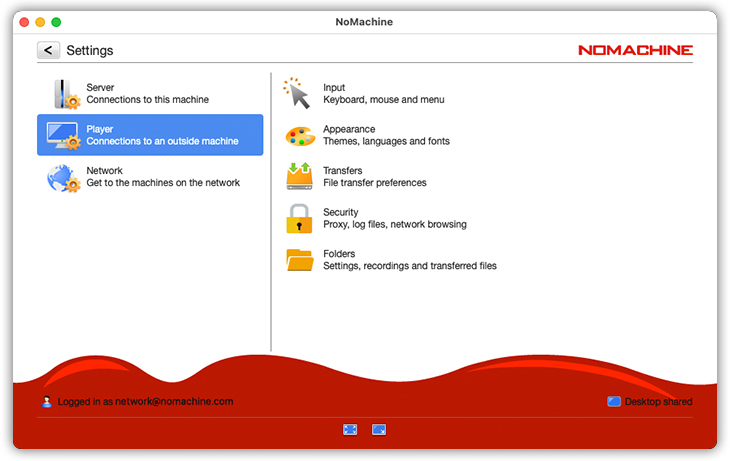Click the Desktop shared status icon

pyautogui.click(x=613, y=402)
